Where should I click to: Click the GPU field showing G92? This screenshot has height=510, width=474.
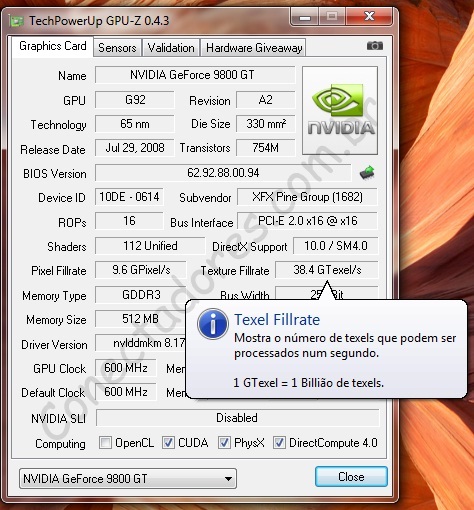[x=135, y=100]
